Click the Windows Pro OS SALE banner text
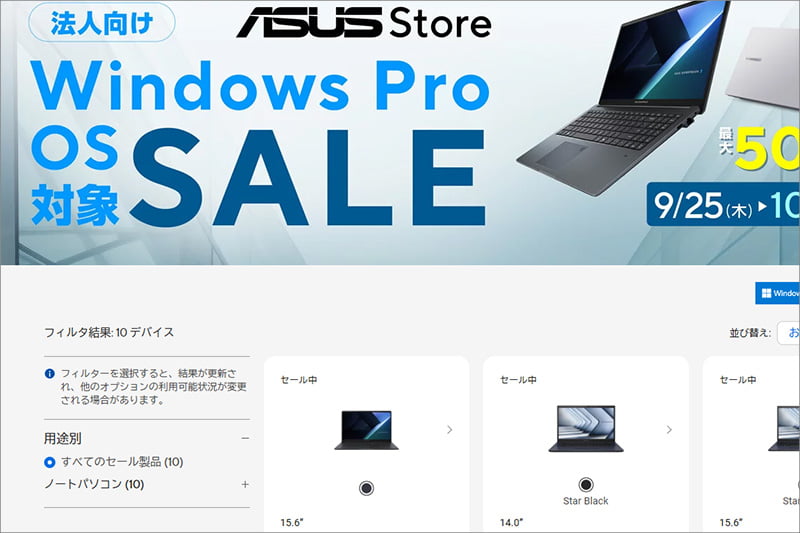 (260, 143)
